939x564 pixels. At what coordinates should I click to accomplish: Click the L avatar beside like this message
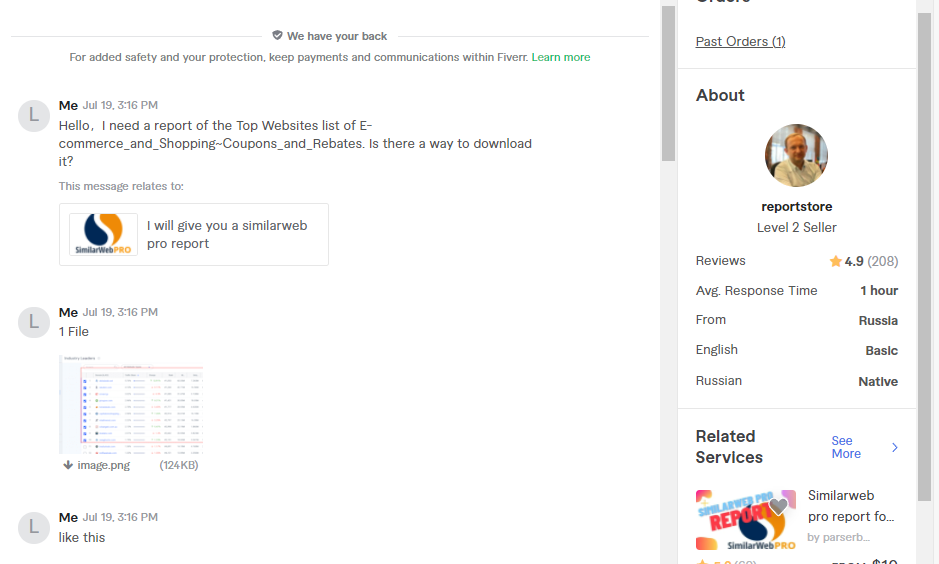34,527
